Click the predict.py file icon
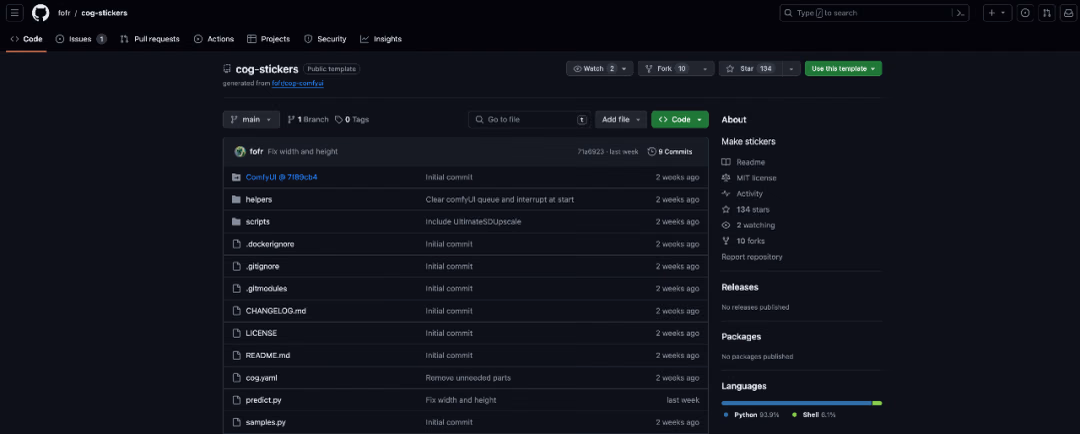The image size is (1080, 434). click(x=236, y=400)
